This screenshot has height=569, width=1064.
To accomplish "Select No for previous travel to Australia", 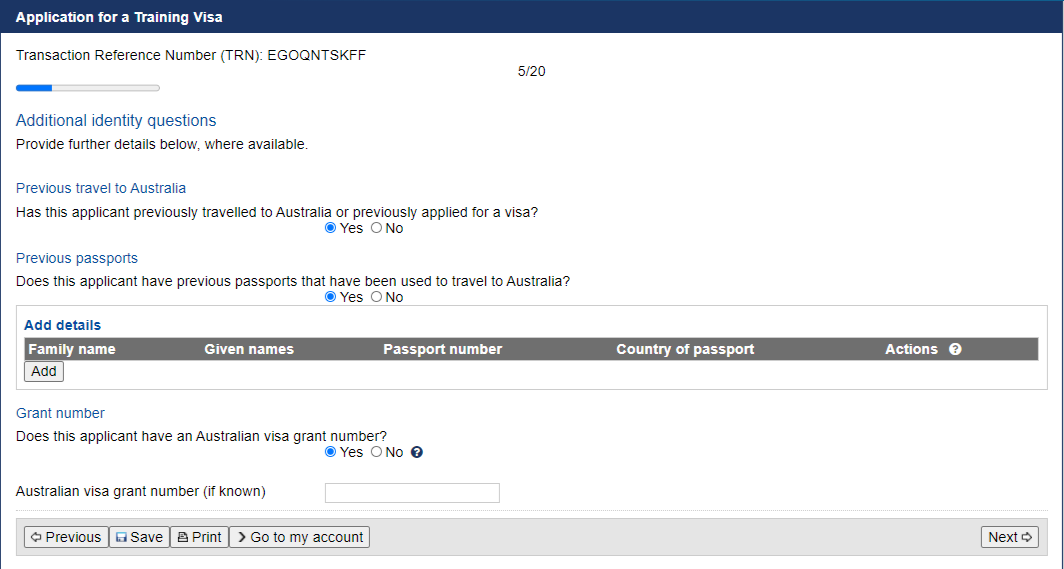I will tap(377, 228).
